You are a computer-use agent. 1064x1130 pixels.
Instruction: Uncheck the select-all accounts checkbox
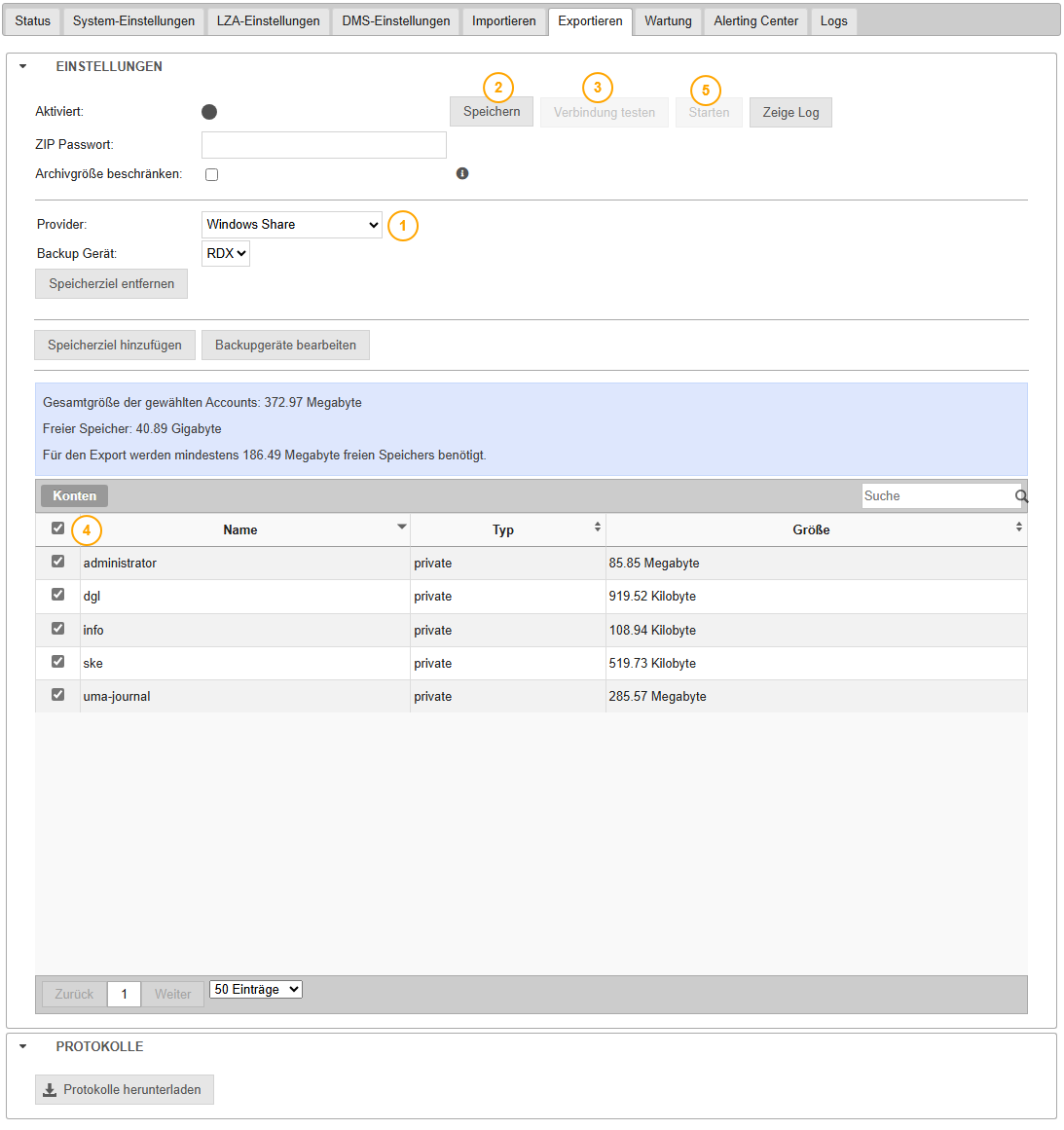57,529
